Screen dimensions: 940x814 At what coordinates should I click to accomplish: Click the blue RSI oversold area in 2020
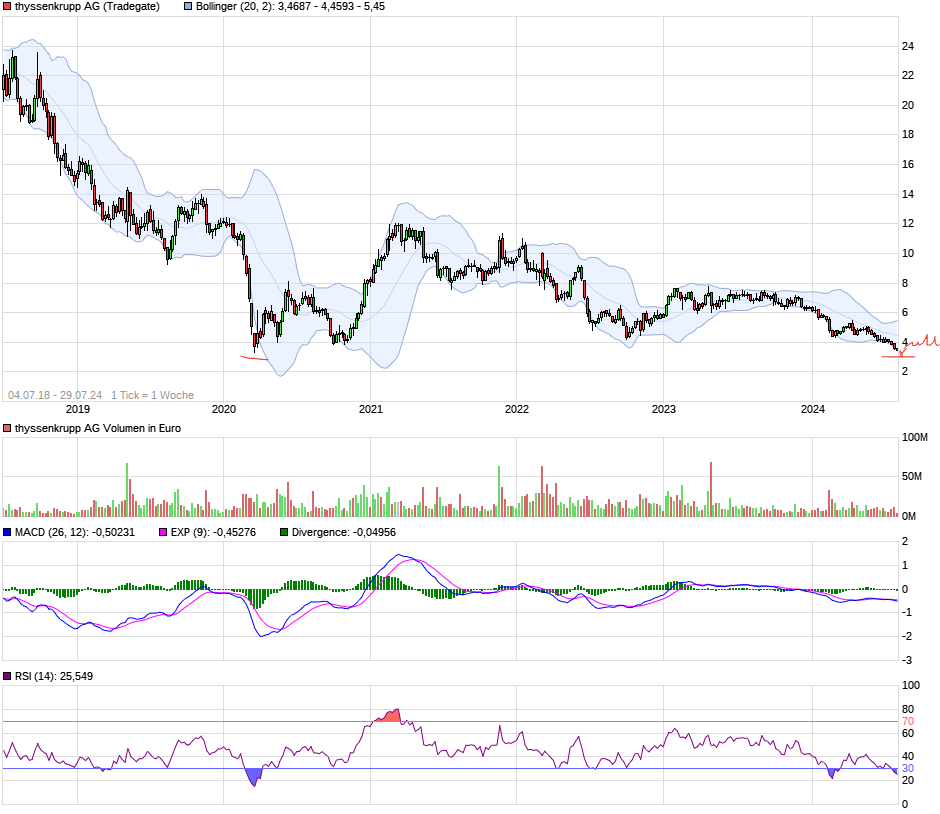point(254,776)
